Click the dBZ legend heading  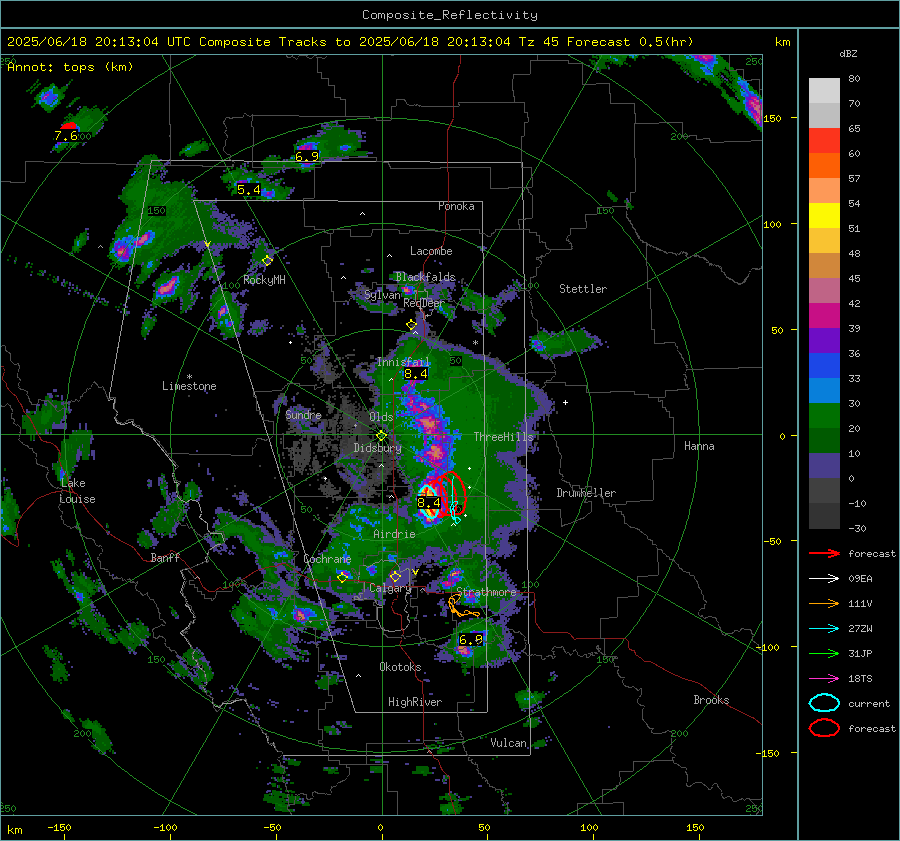click(x=848, y=53)
